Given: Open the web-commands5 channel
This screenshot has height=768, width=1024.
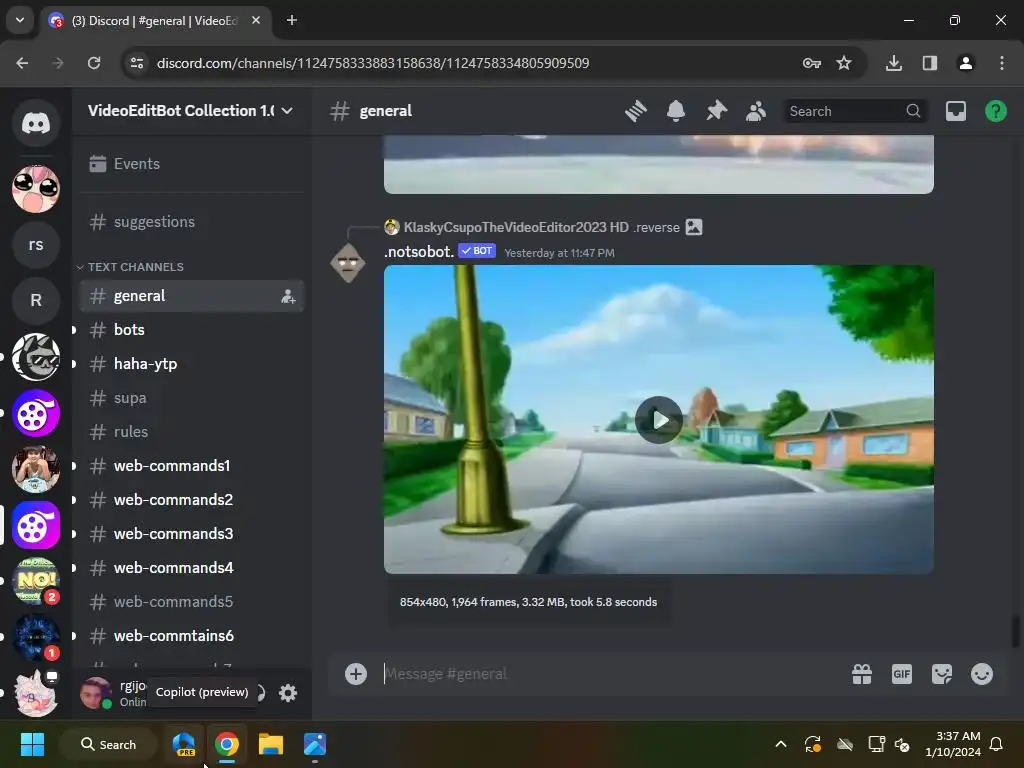Looking at the screenshot, I should [191, 601].
